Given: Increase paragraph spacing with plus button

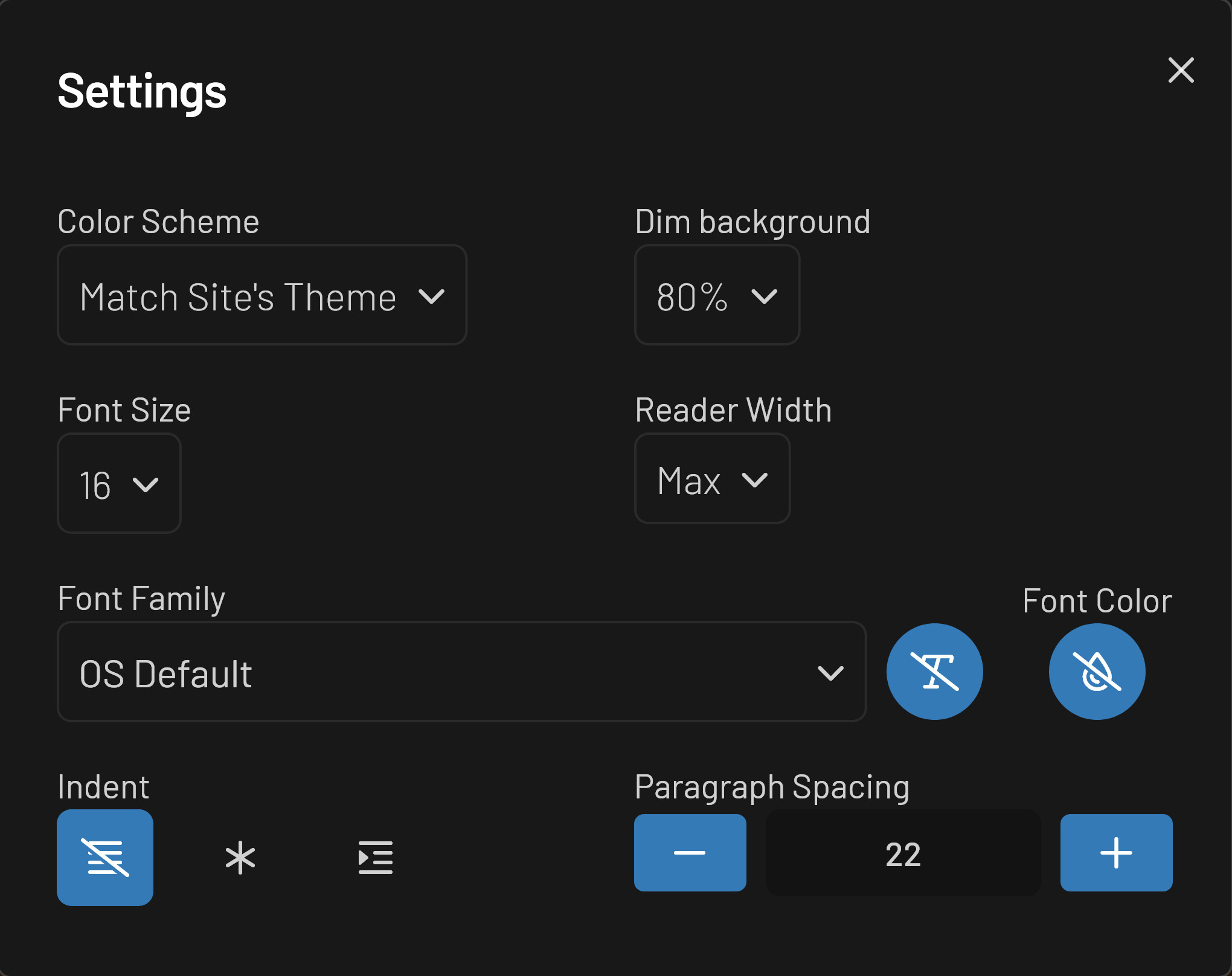Looking at the screenshot, I should click(x=1116, y=853).
